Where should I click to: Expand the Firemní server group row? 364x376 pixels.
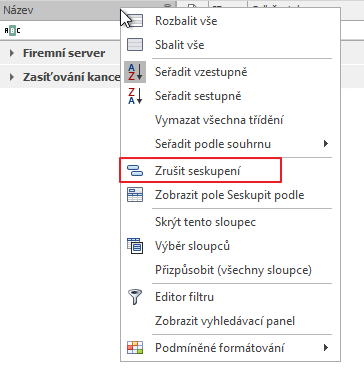[12, 53]
